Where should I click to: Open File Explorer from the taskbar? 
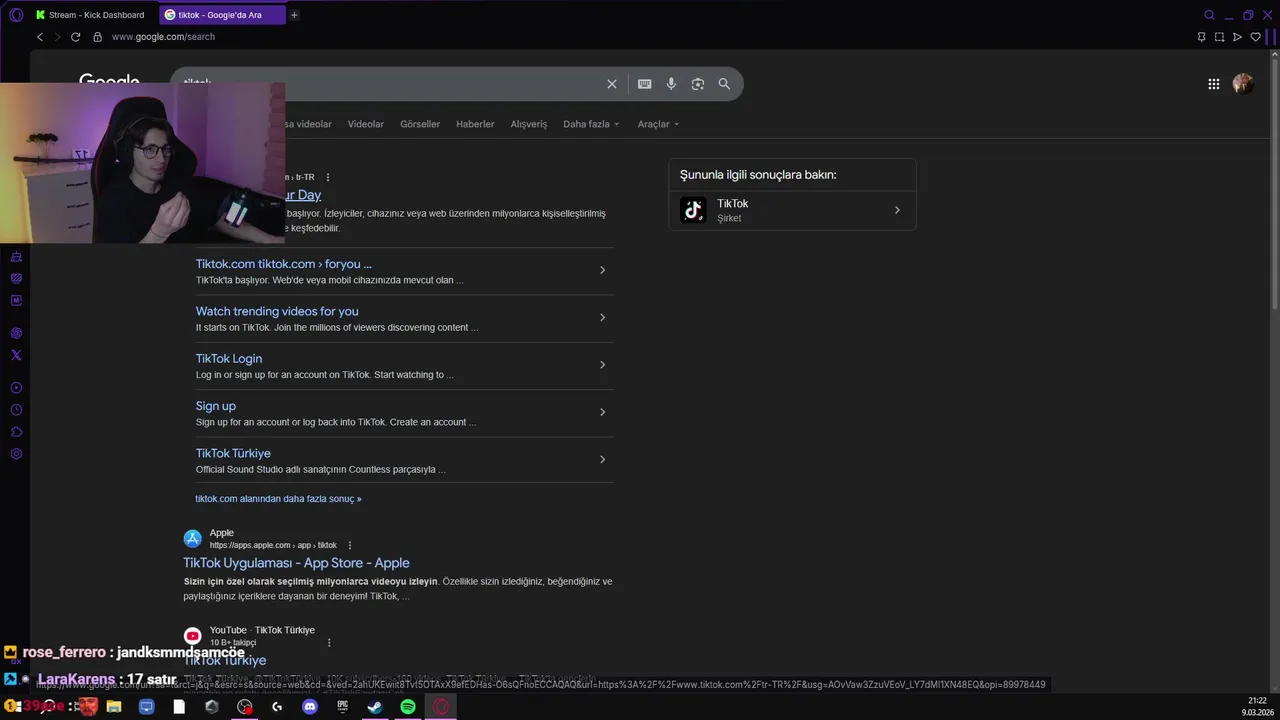click(x=114, y=707)
